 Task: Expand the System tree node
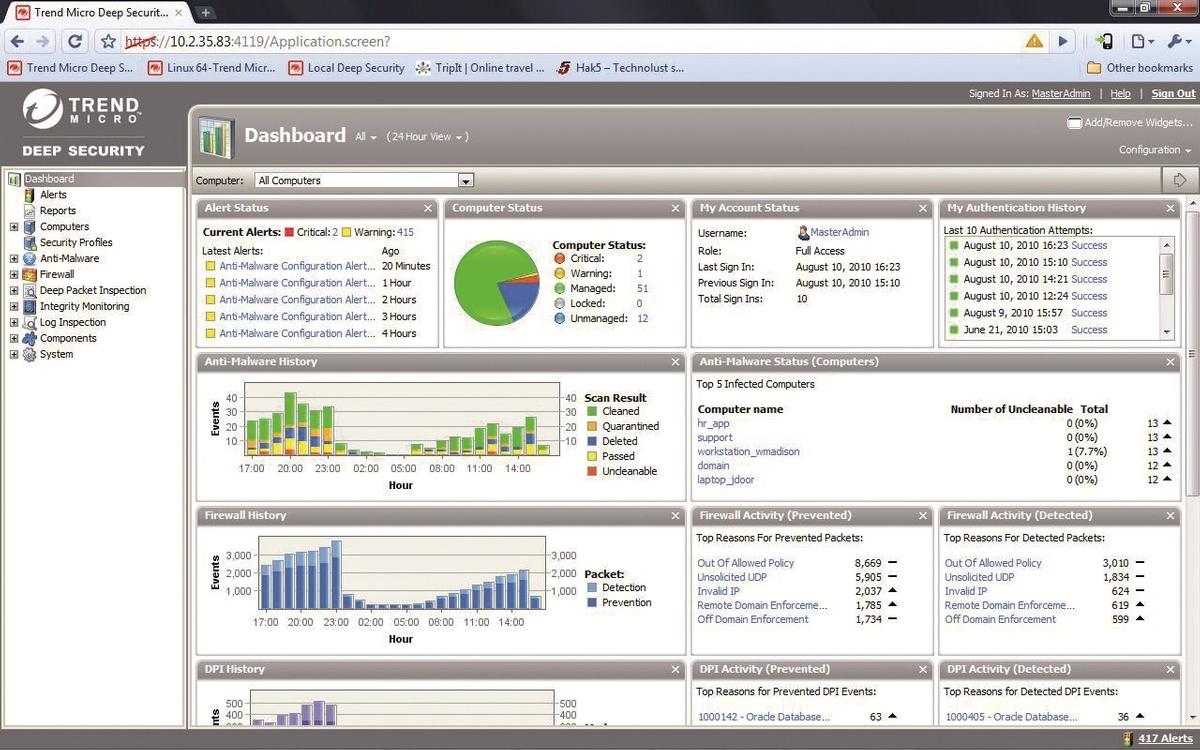pos(14,355)
